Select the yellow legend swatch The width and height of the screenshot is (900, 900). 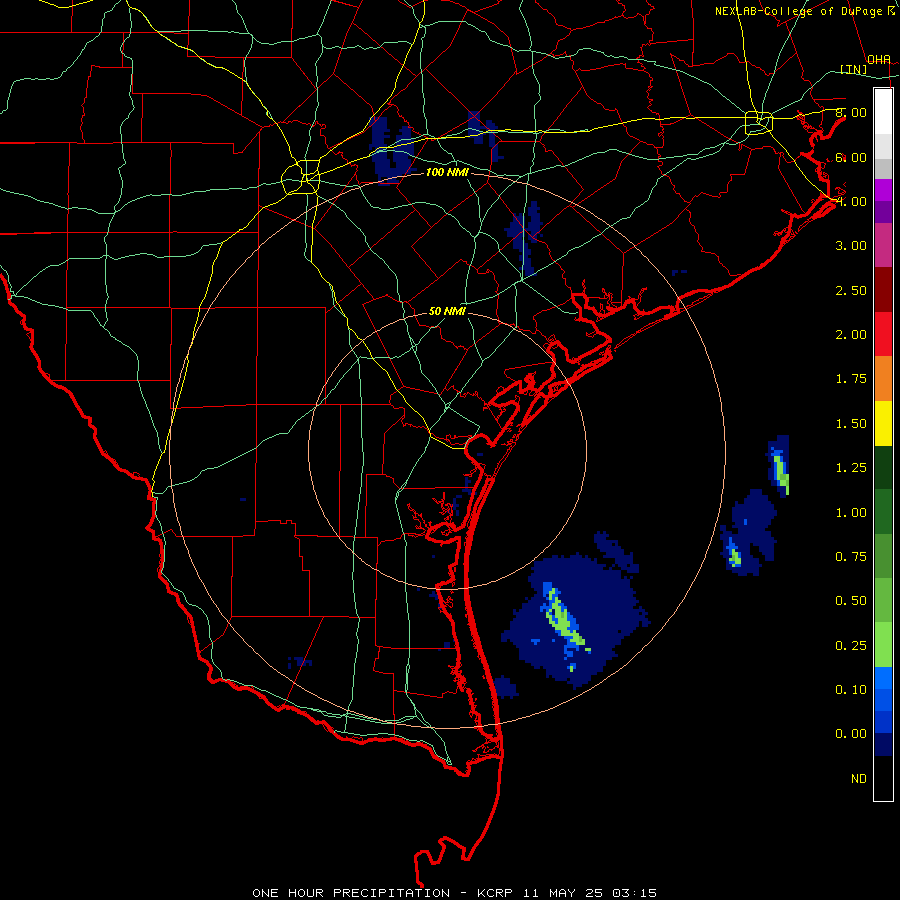click(x=883, y=423)
